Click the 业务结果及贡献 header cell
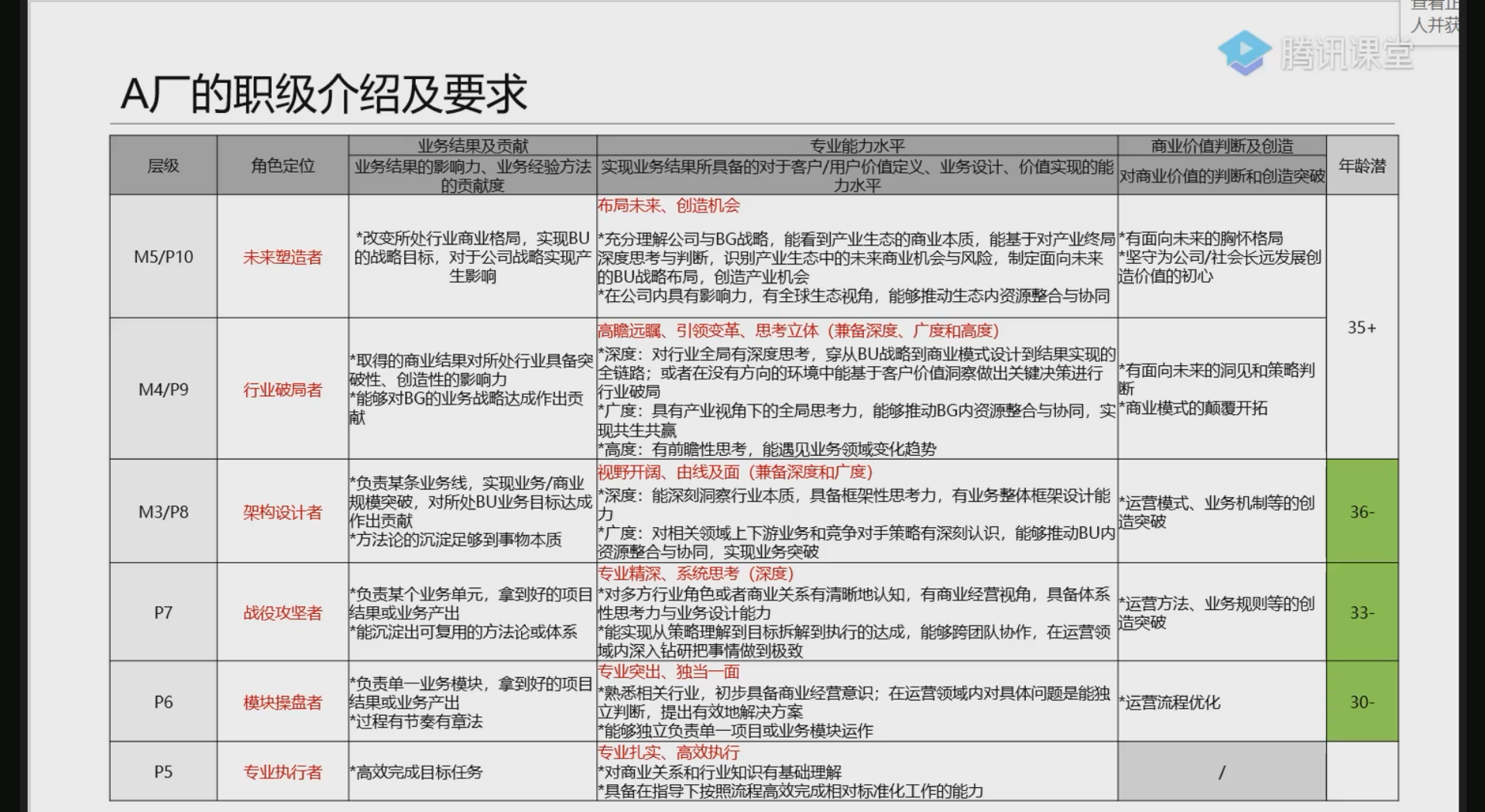The image size is (1485, 812). pyautogui.click(x=472, y=146)
